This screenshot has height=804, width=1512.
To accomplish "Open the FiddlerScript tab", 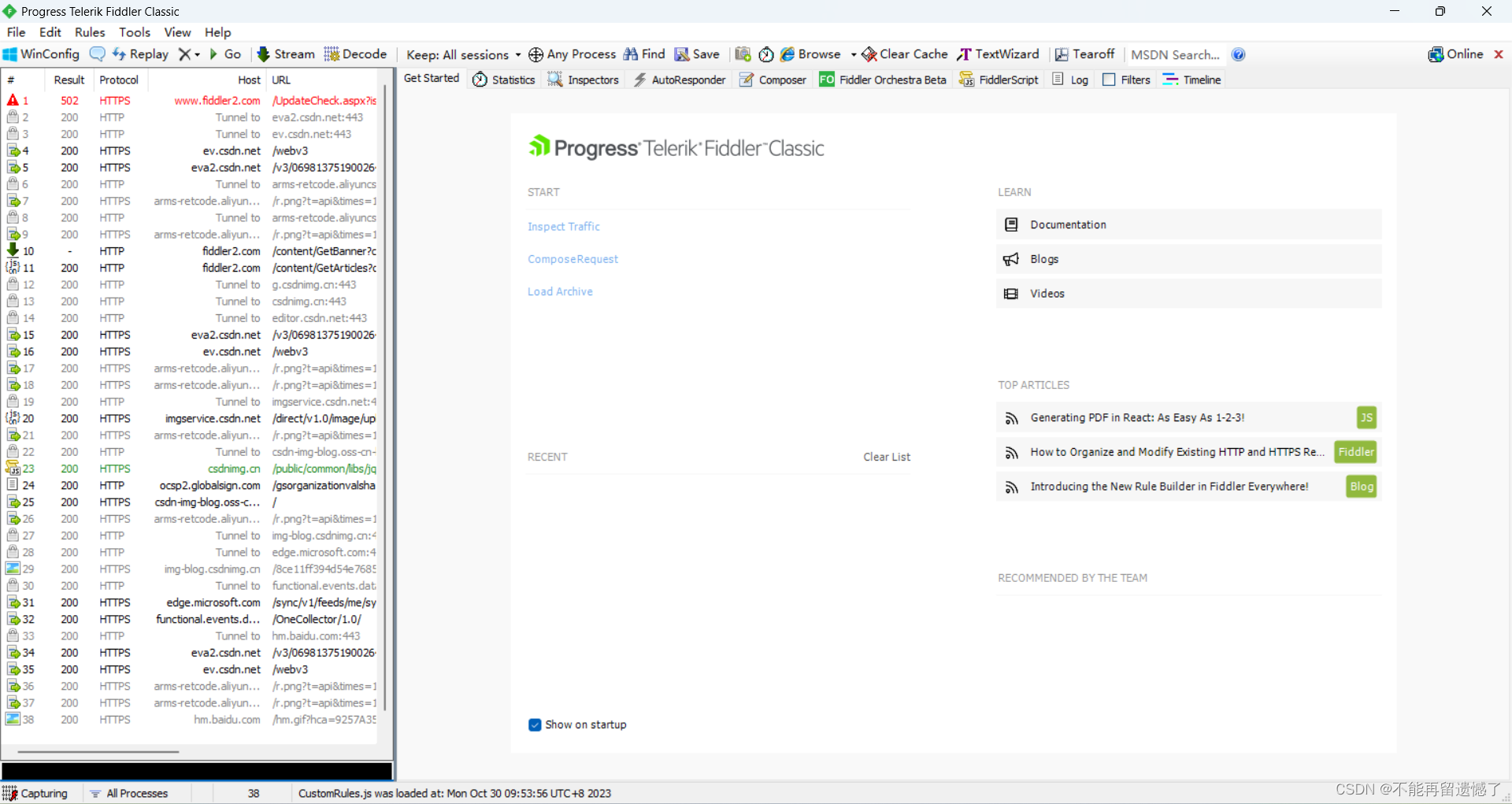I will pyautogui.click(x=999, y=80).
